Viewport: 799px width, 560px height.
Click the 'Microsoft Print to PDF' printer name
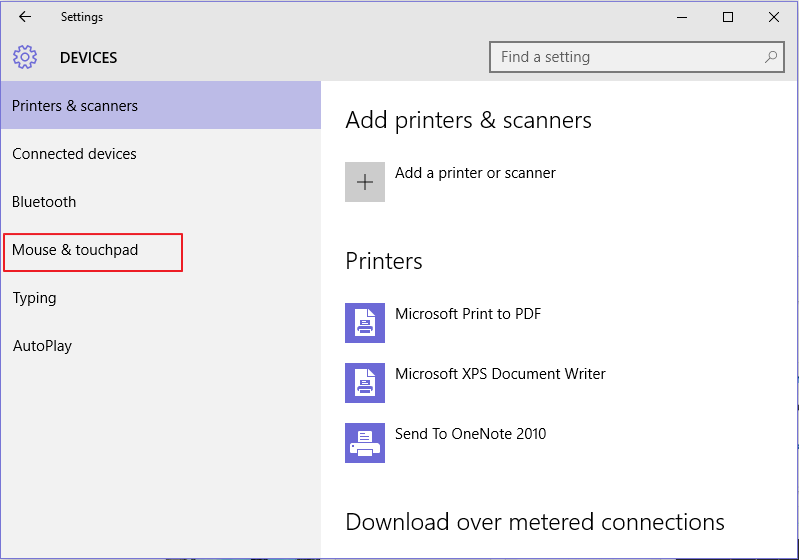point(468,314)
